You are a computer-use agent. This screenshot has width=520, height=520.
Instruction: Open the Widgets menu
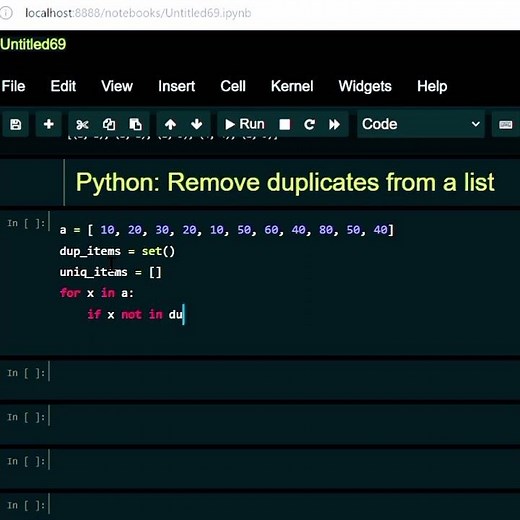(365, 86)
